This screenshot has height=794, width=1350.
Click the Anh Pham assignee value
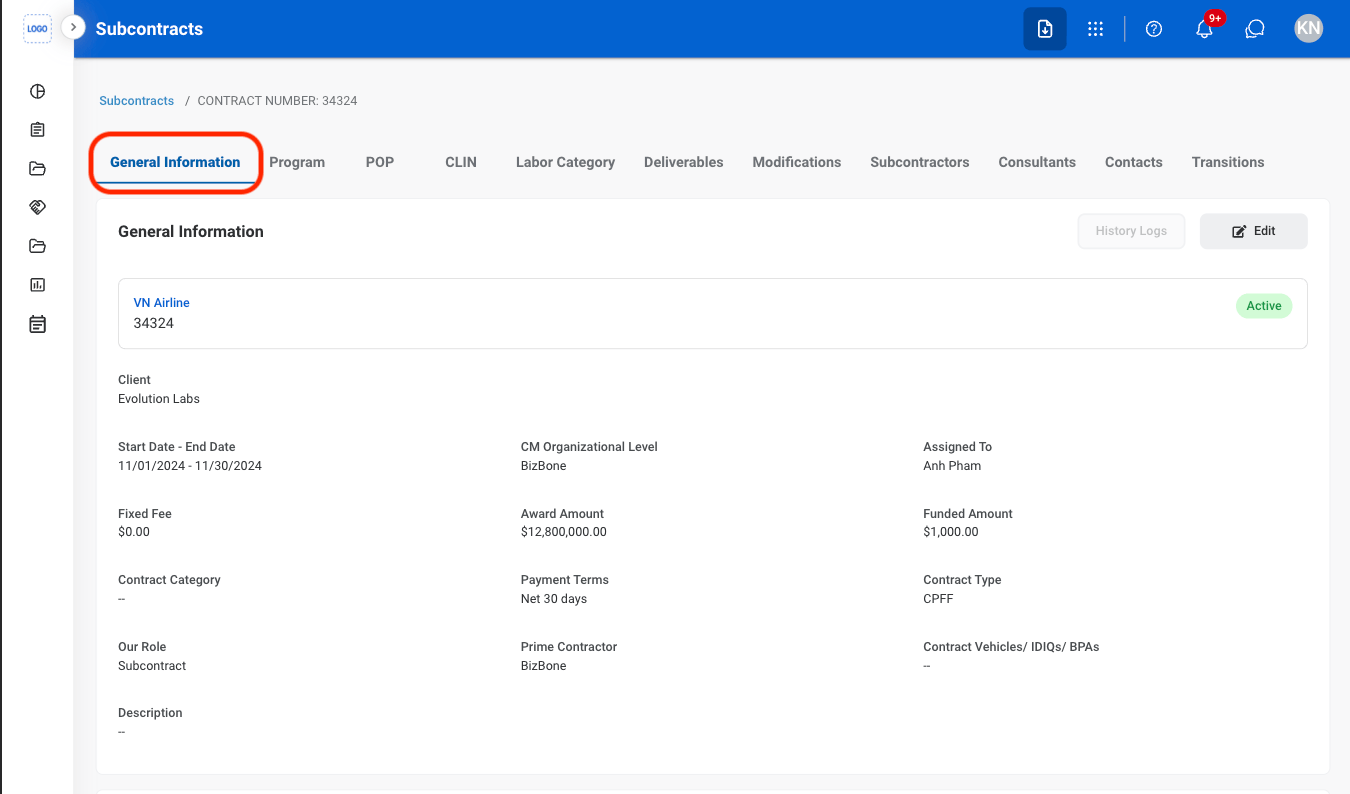tap(952, 466)
